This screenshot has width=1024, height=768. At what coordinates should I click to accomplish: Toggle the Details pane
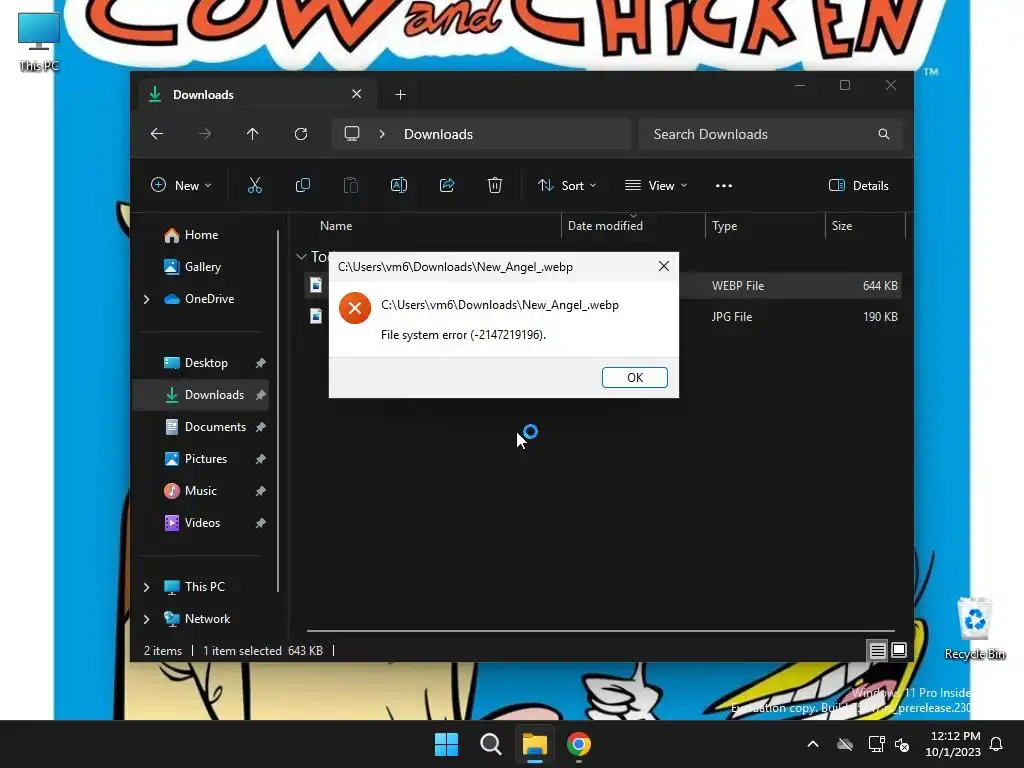point(858,185)
